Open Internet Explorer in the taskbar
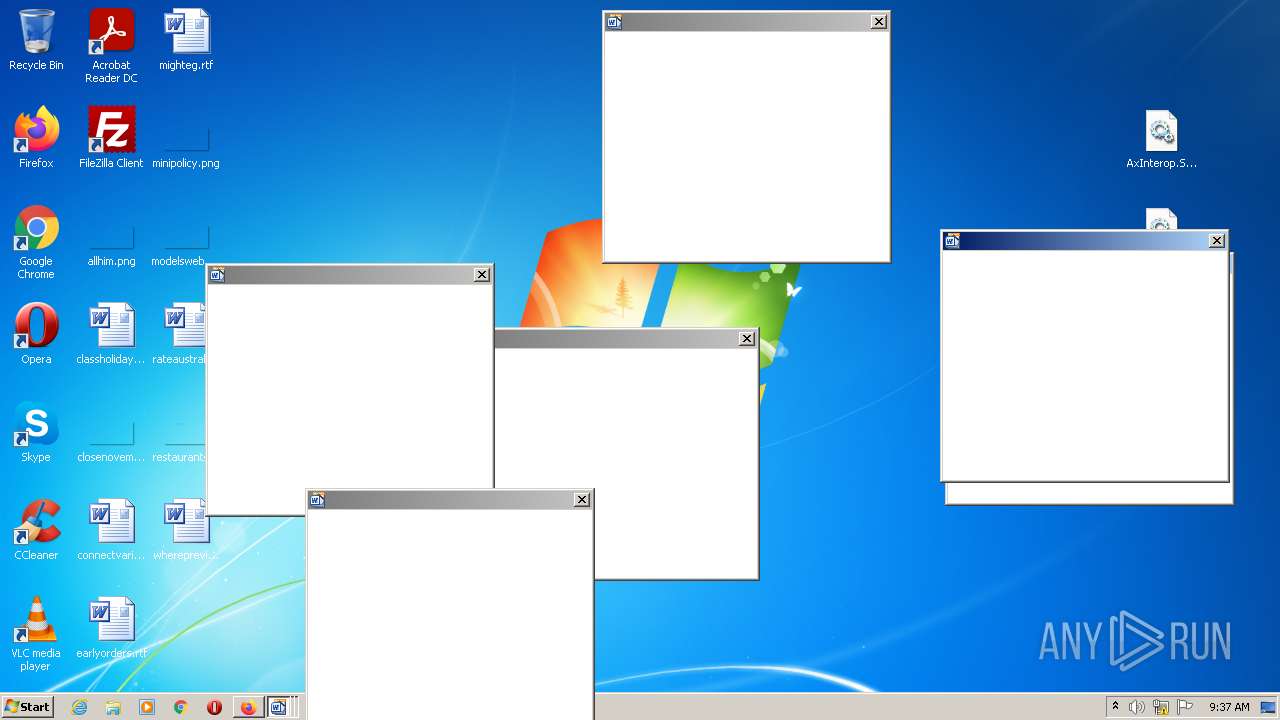Viewport: 1280px width, 720px height. pos(80,707)
